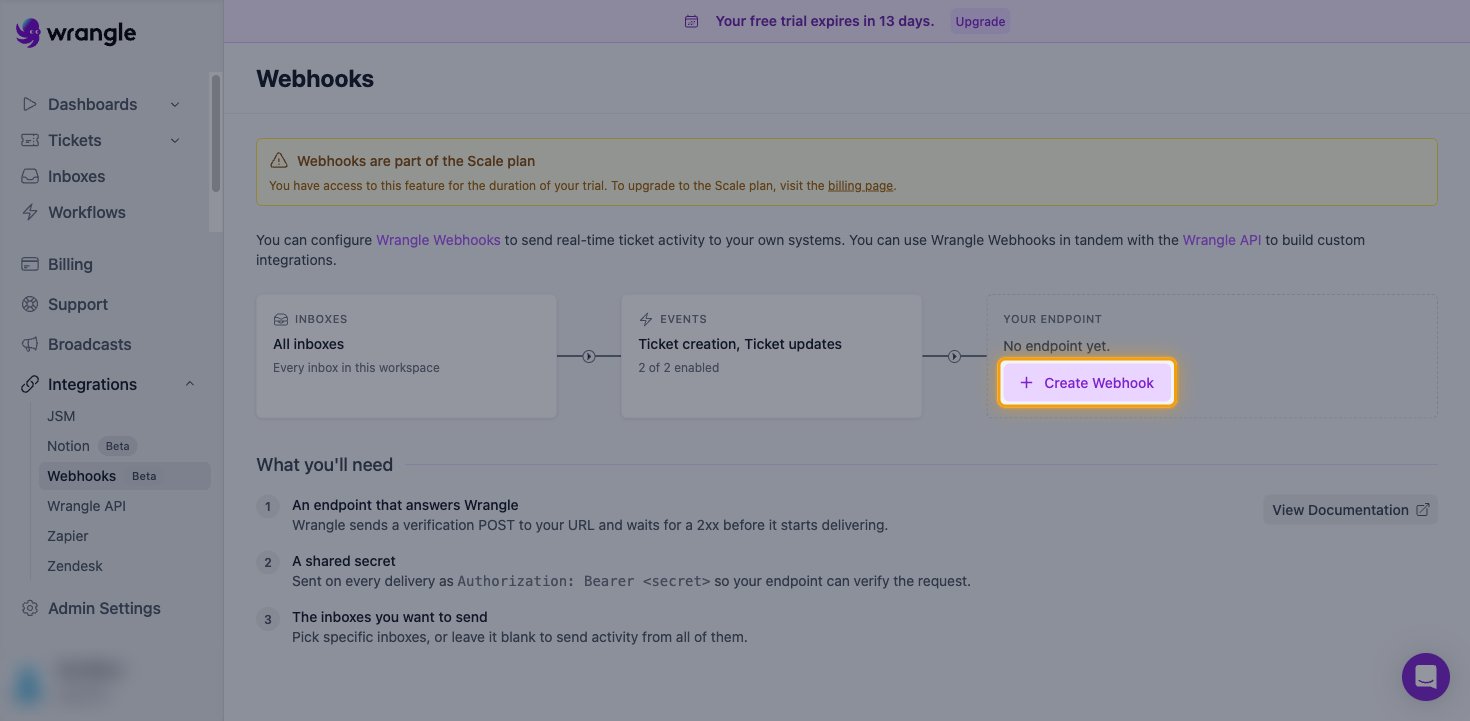Image resolution: width=1470 pixels, height=721 pixels.
Task: Click the "What you'll need" heading
Action: [x=324, y=465]
